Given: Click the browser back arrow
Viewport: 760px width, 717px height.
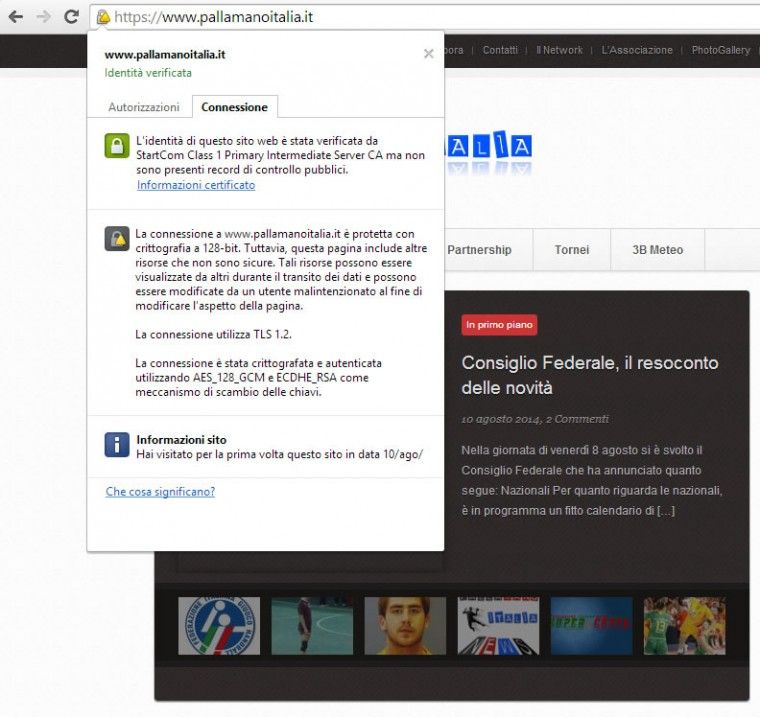Looking at the screenshot, I should (16, 17).
